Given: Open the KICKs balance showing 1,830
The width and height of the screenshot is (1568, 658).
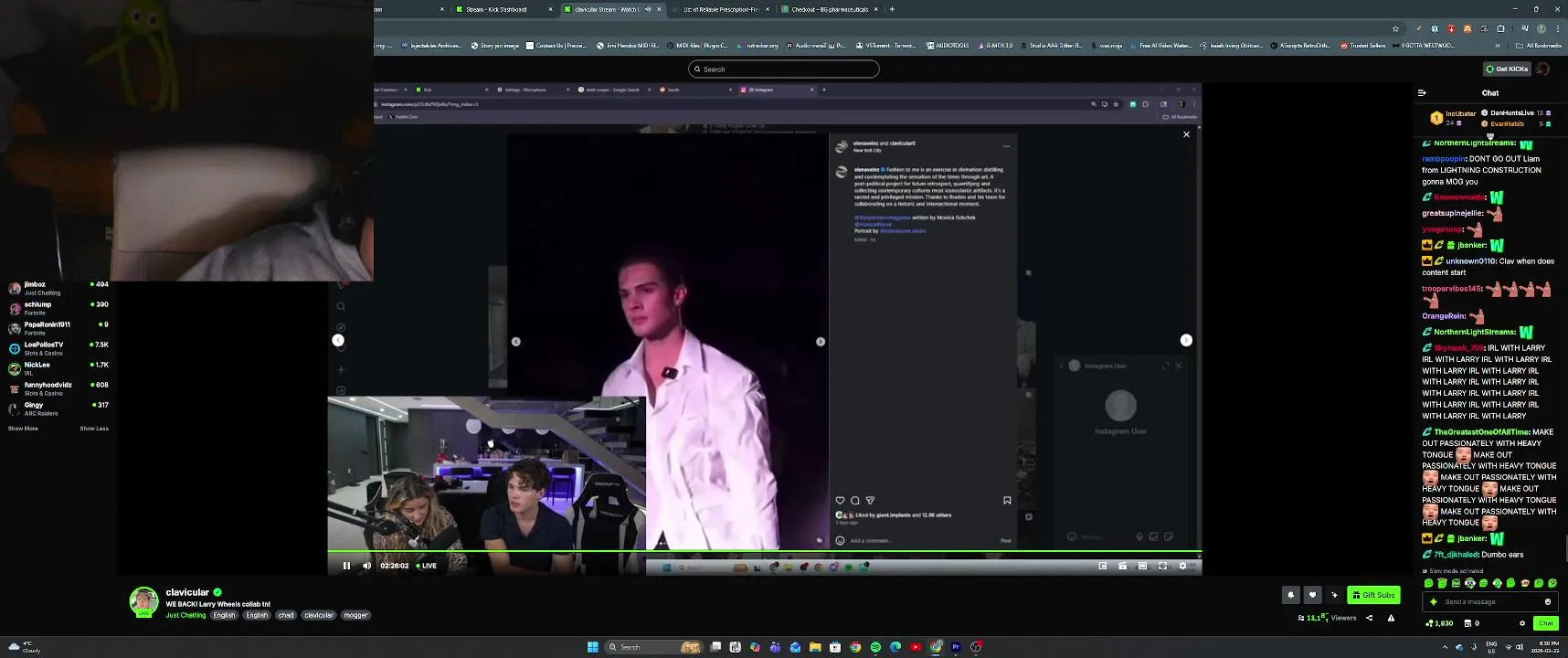Looking at the screenshot, I should [x=1439, y=623].
